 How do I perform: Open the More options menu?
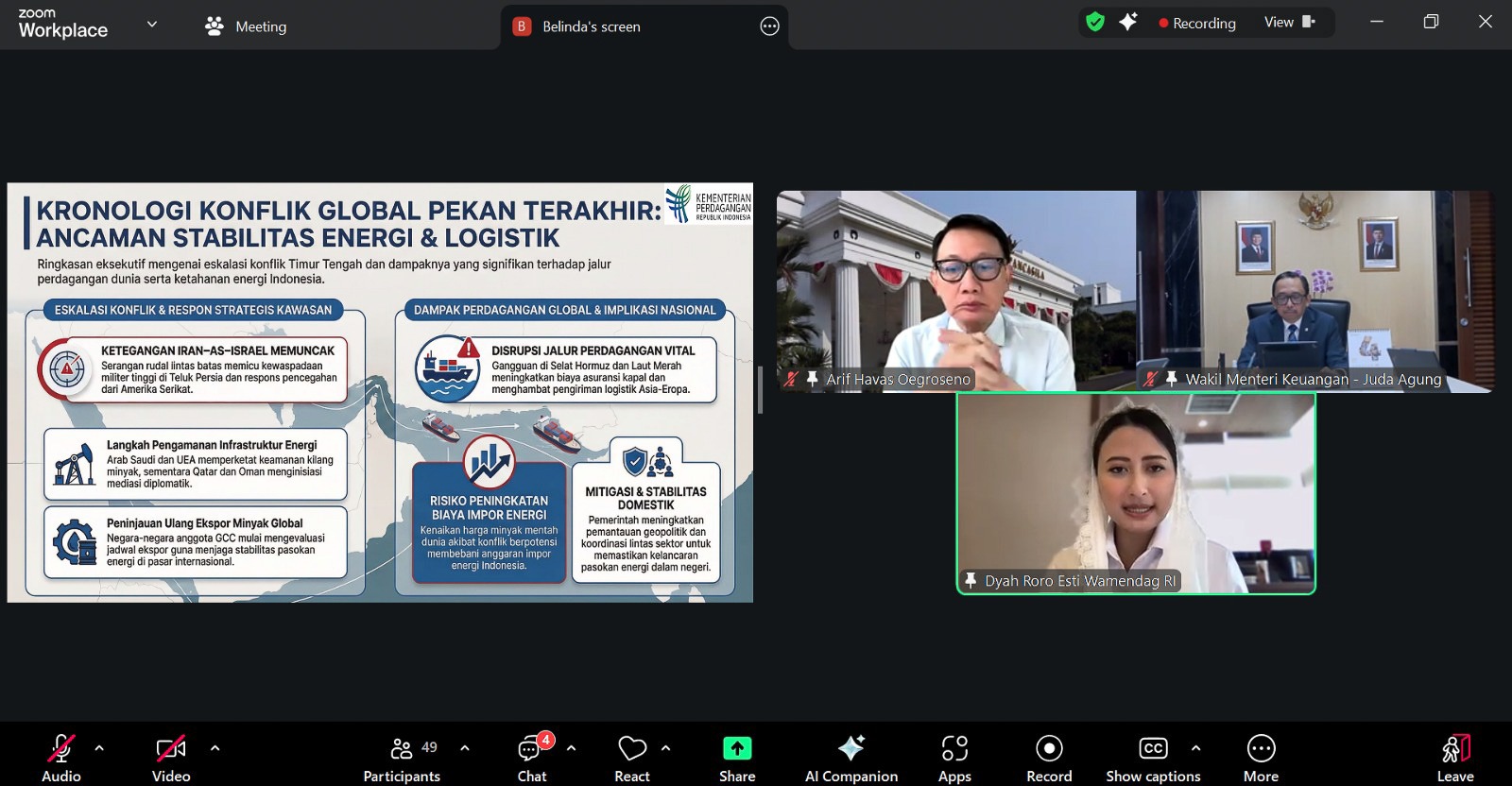click(1261, 758)
